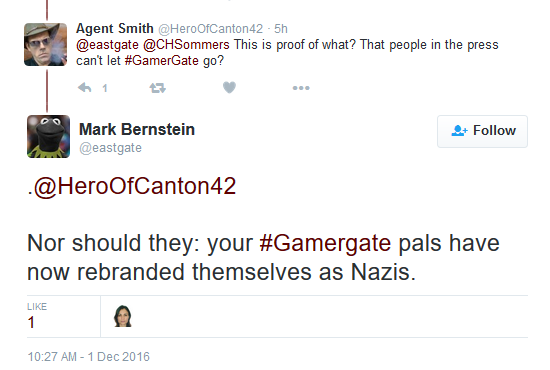Open Agent Smith's display name
Image resolution: width=550 pixels, height=370 pixels.
pos(115,28)
